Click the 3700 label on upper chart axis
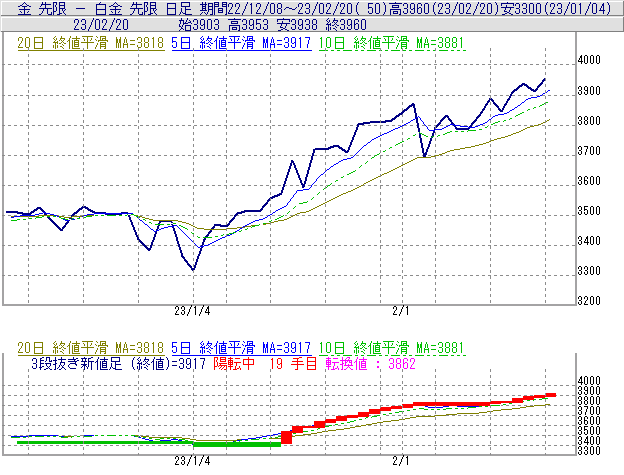Image resolution: width=624 pixels, height=475 pixels. 589,151
